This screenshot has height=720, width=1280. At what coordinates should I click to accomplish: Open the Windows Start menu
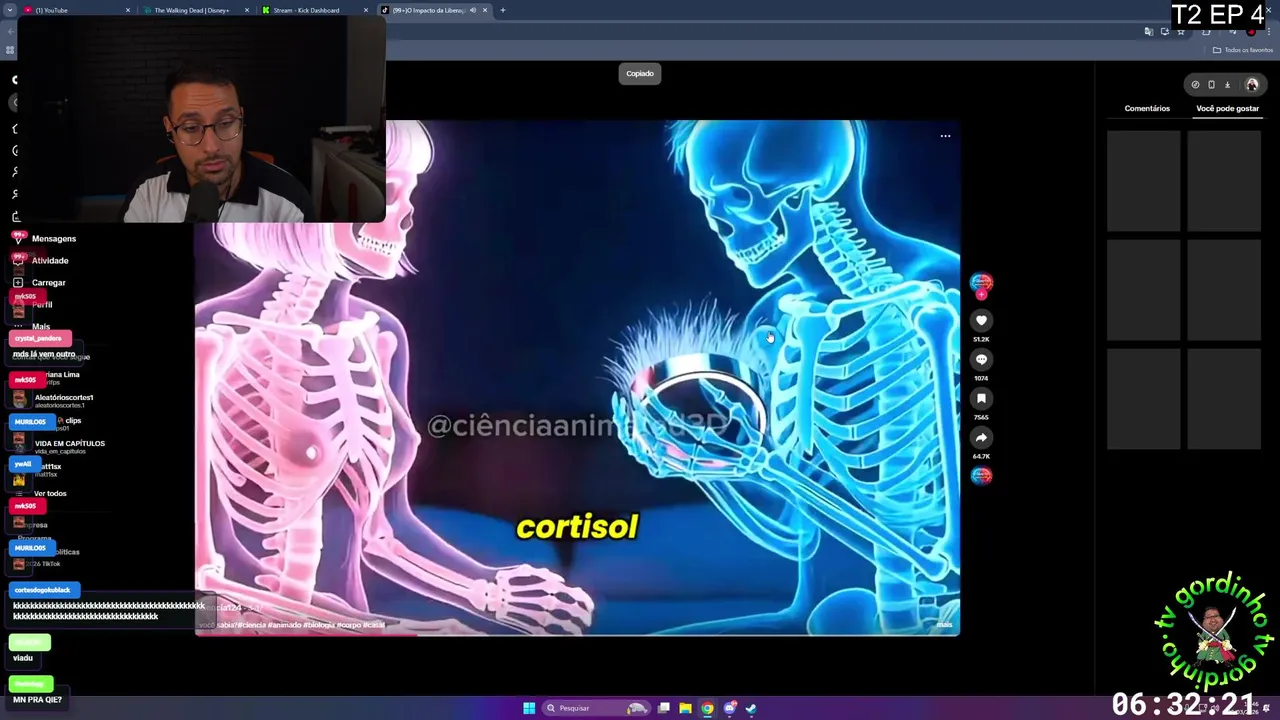529,708
